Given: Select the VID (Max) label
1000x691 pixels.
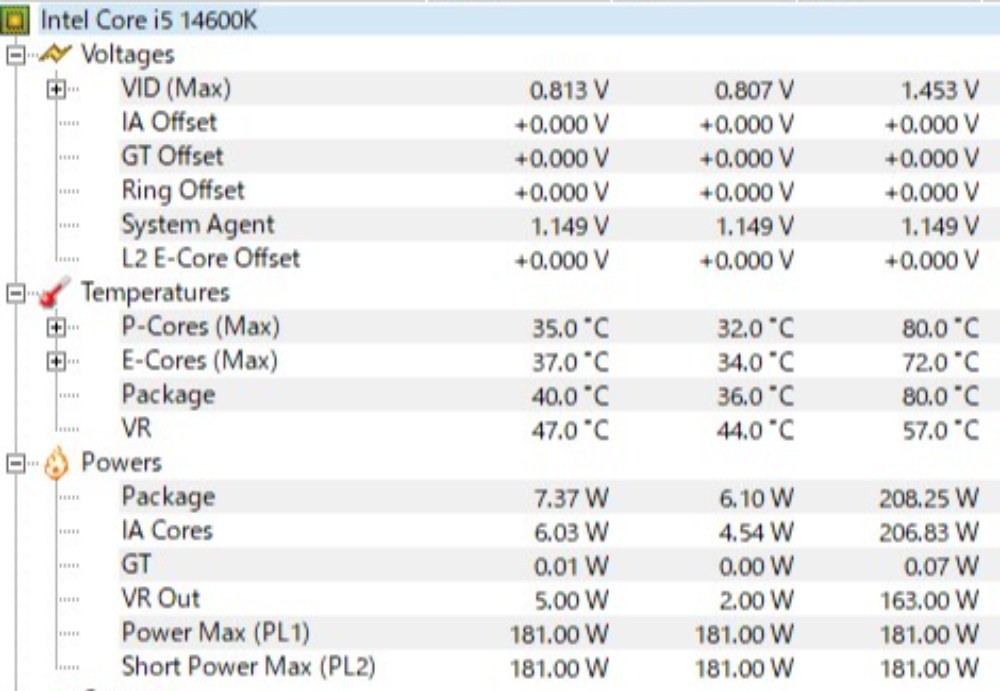Looking at the screenshot, I should [176, 88].
